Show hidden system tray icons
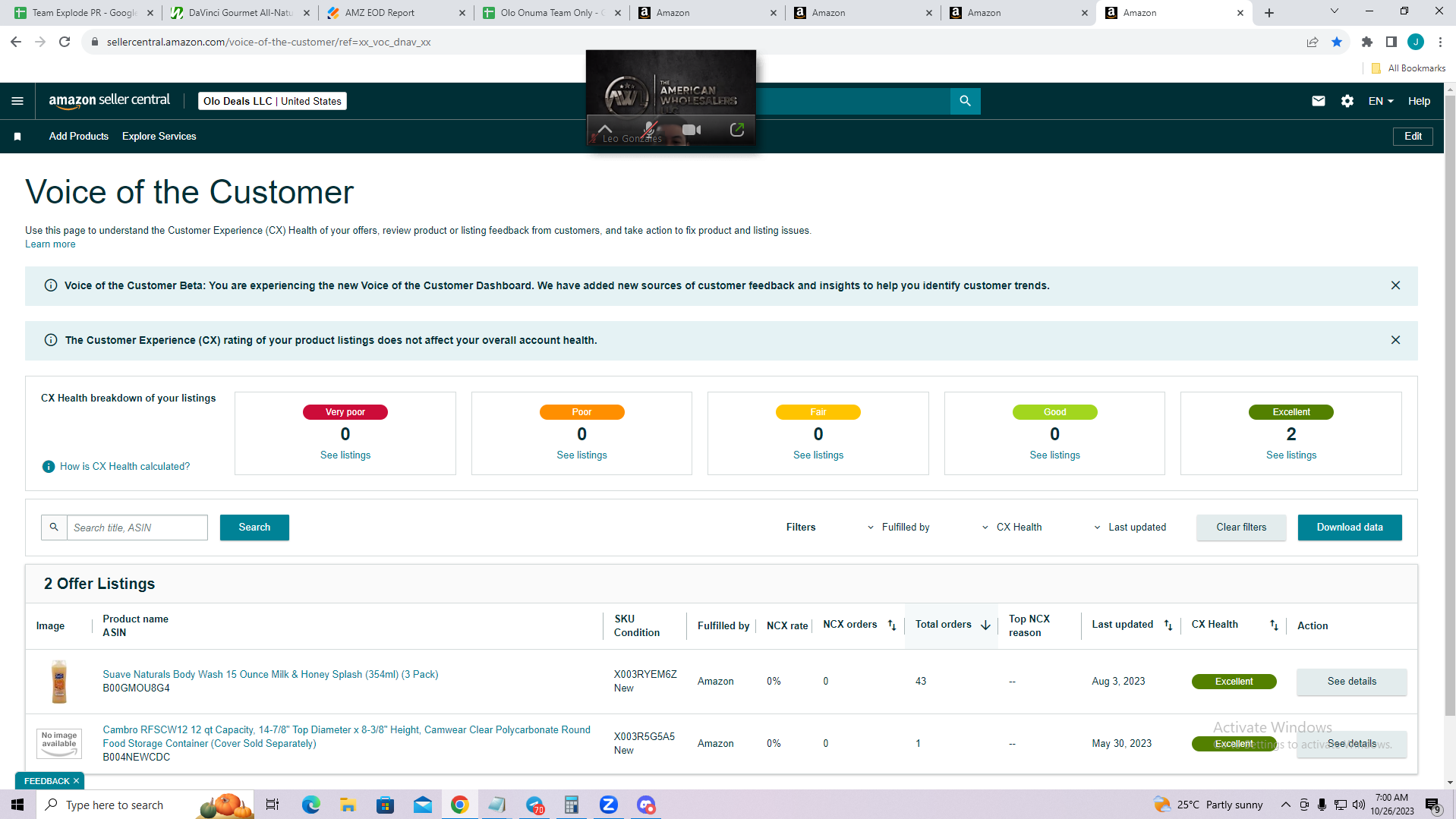1456x819 pixels. coord(1285,805)
